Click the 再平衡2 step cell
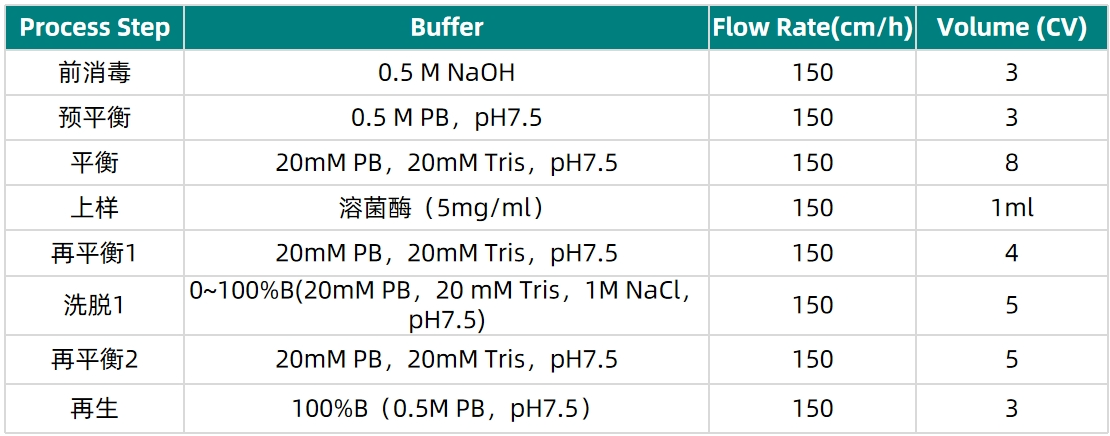The width and height of the screenshot is (1110, 436). click(x=95, y=358)
